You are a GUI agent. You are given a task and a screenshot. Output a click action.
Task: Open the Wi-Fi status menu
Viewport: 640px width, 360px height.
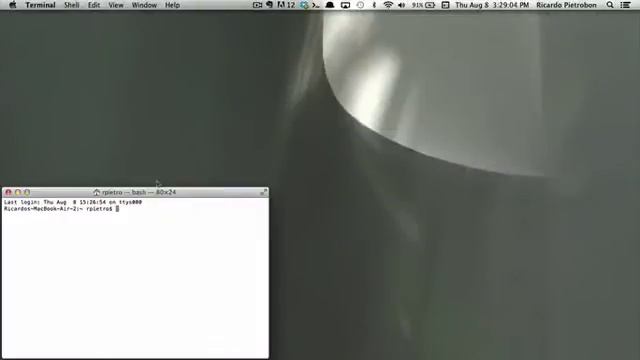click(388, 5)
